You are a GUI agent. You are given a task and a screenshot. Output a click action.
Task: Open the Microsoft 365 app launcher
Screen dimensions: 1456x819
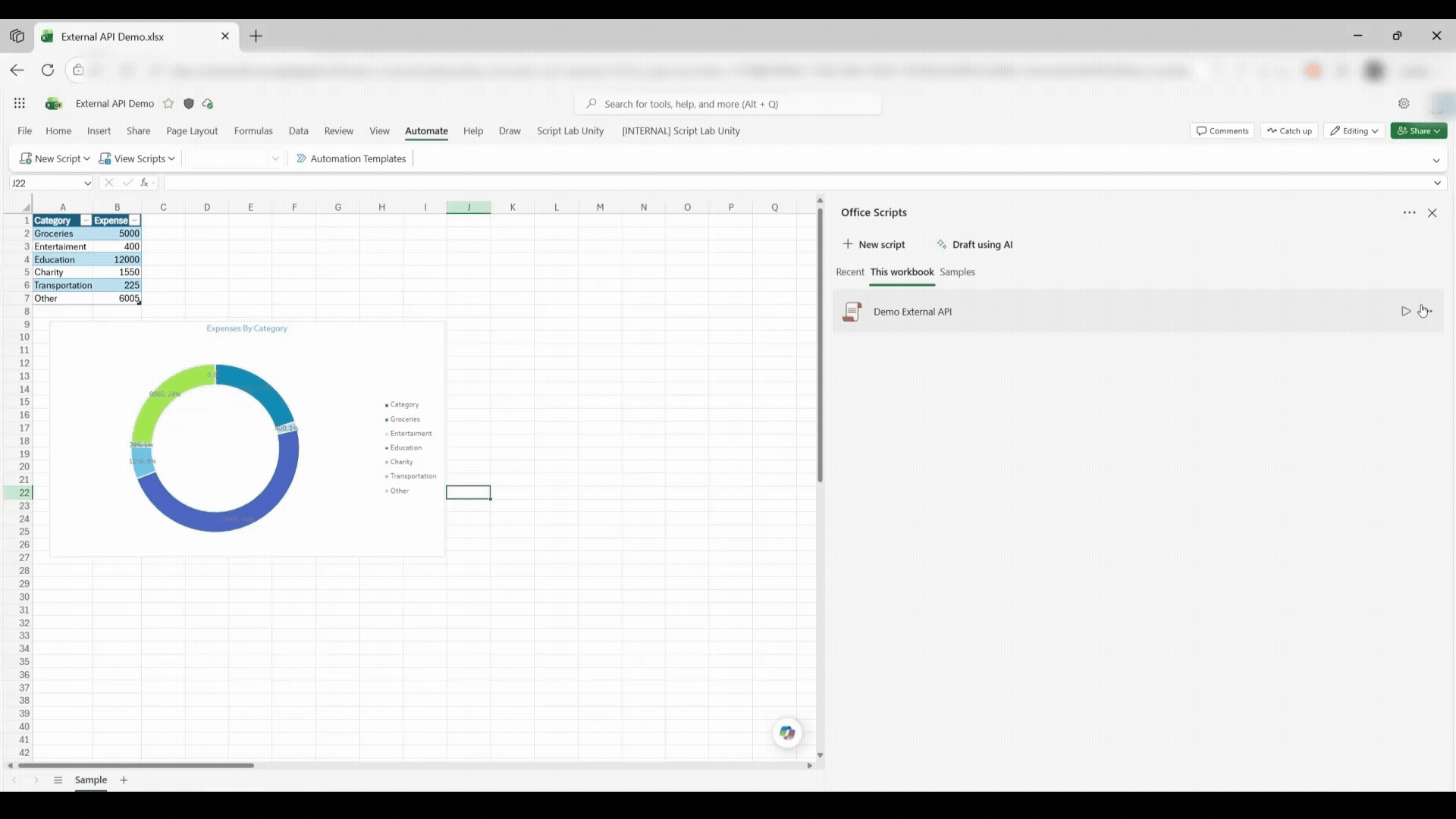(x=19, y=103)
